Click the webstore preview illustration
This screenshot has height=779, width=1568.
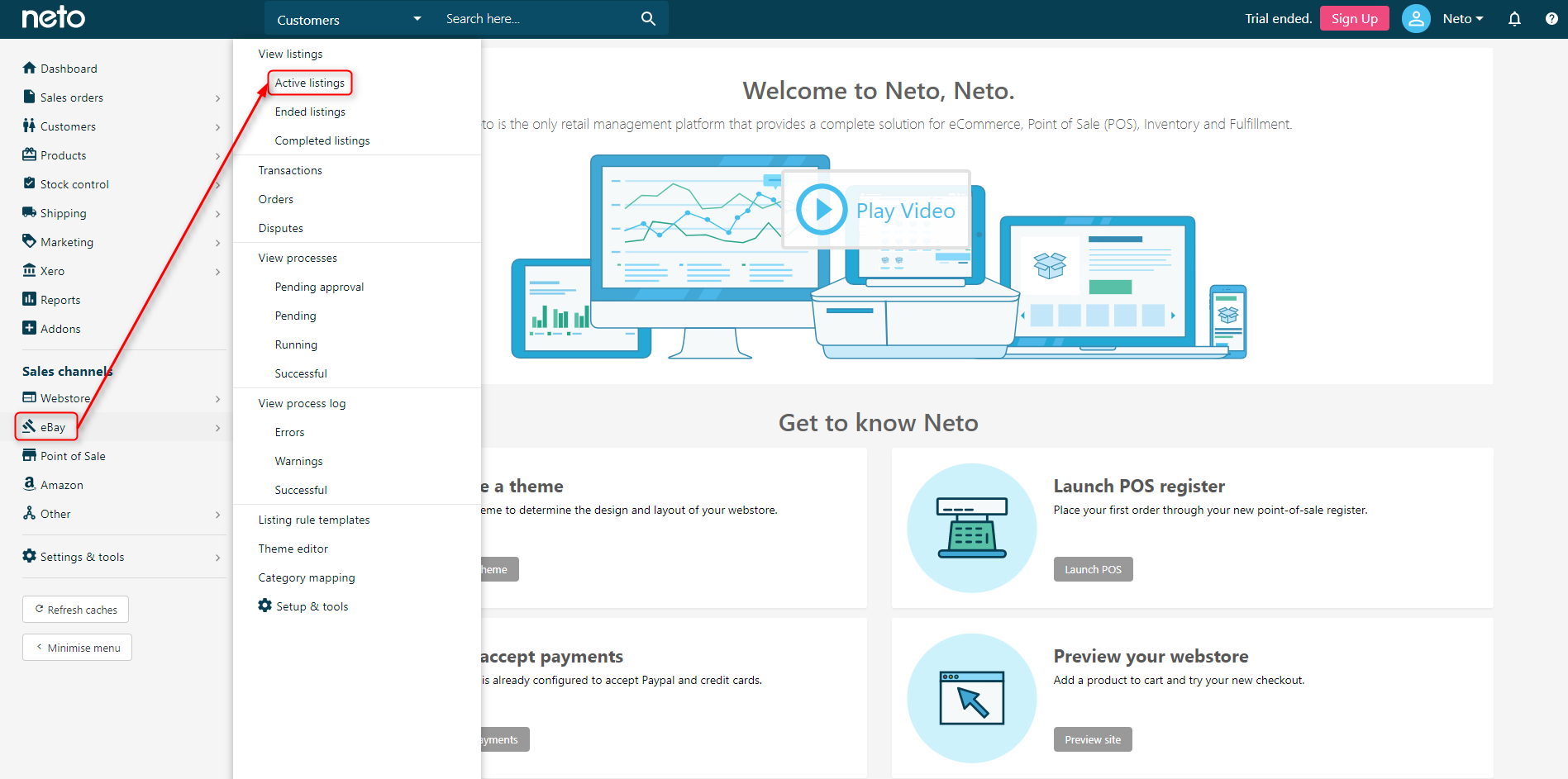click(972, 698)
